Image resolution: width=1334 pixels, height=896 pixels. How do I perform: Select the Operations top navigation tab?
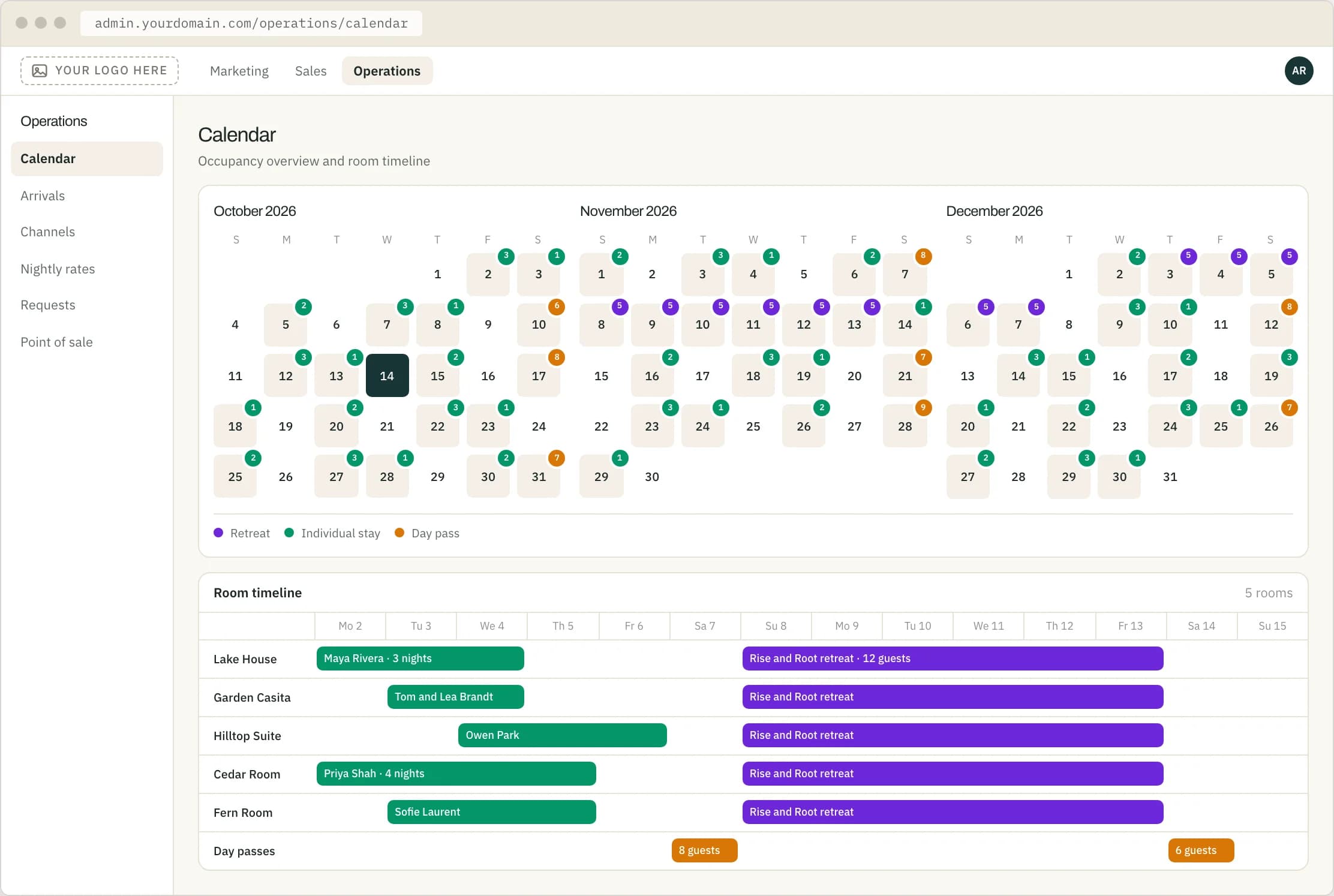(387, 71)
